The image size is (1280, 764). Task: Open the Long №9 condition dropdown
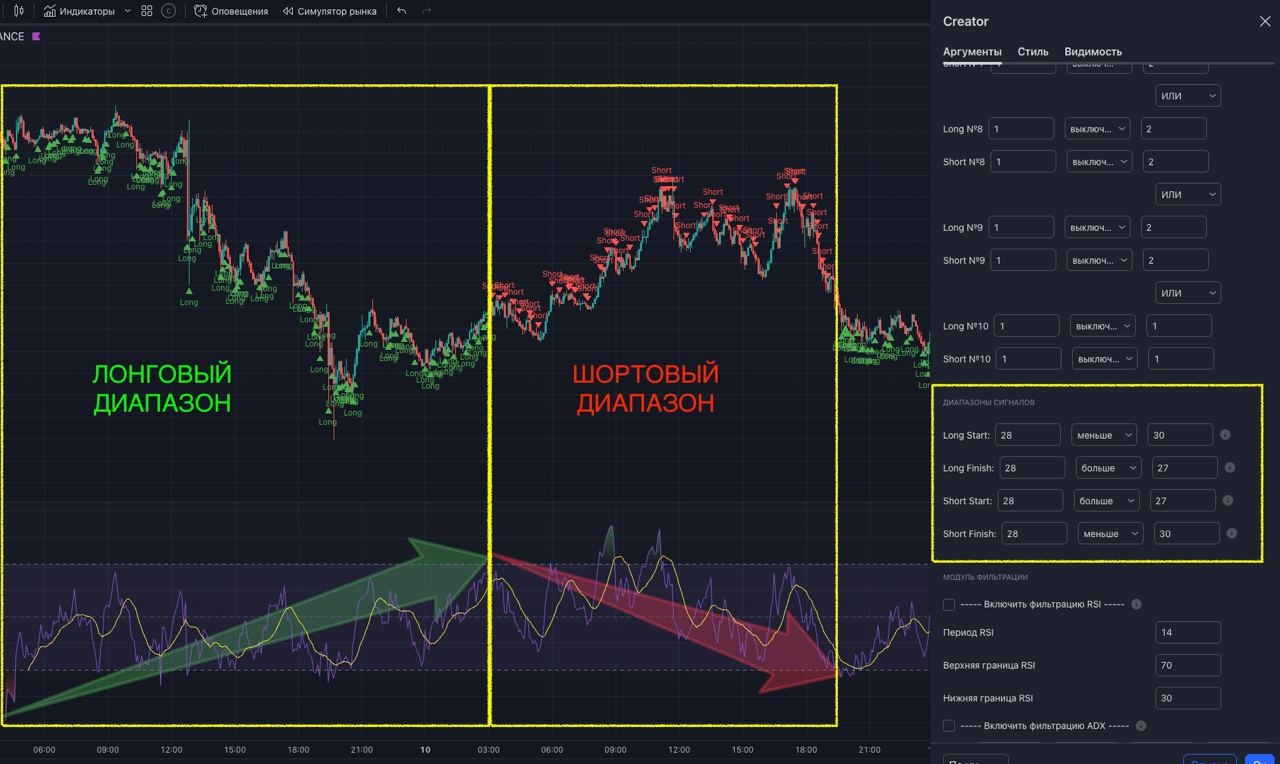pyautogui.click(x=1097, y=227)
